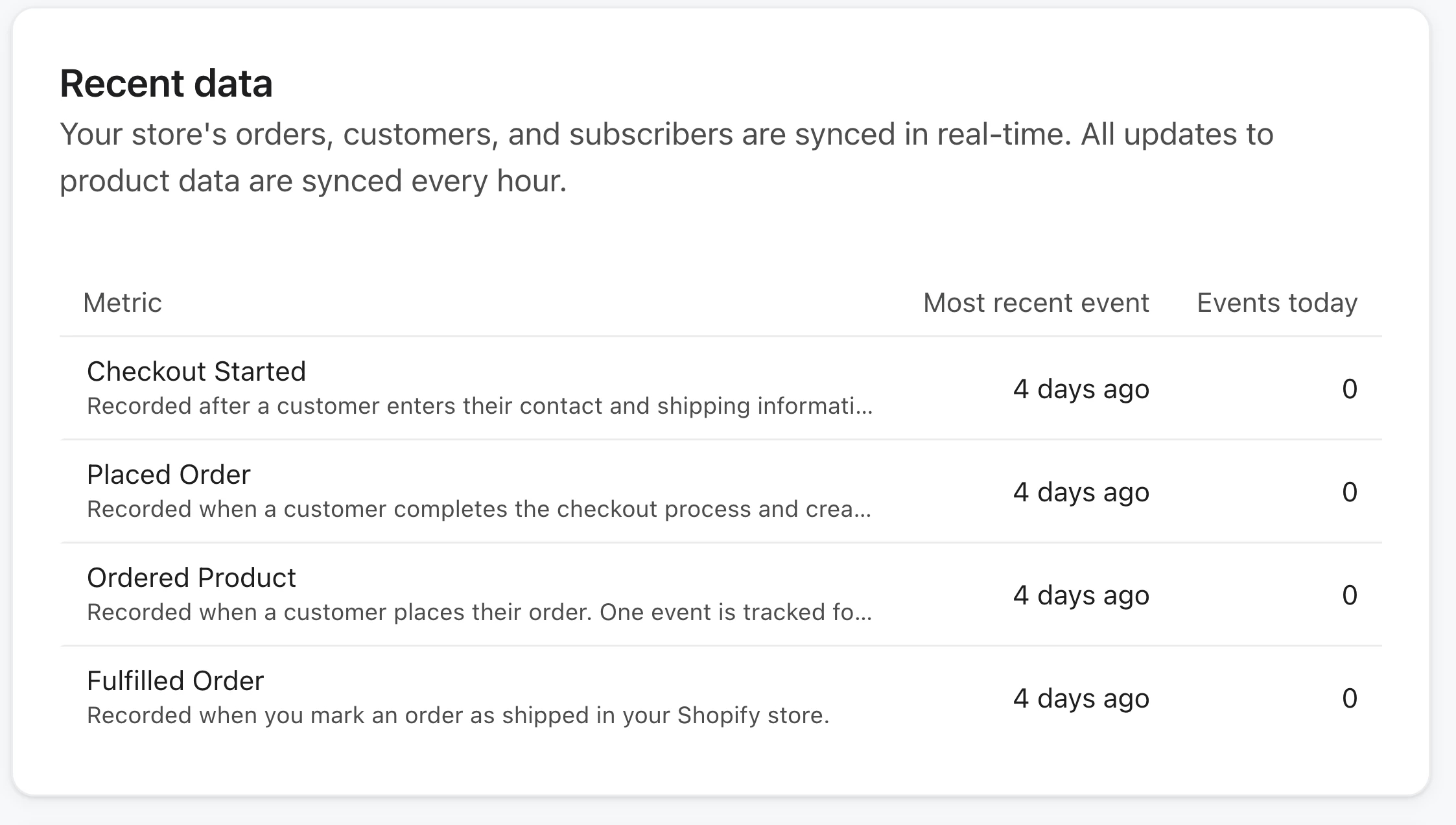Click events today count for Ordered Product
This screenshot has height=825, width=1456.
point(1350,595)
